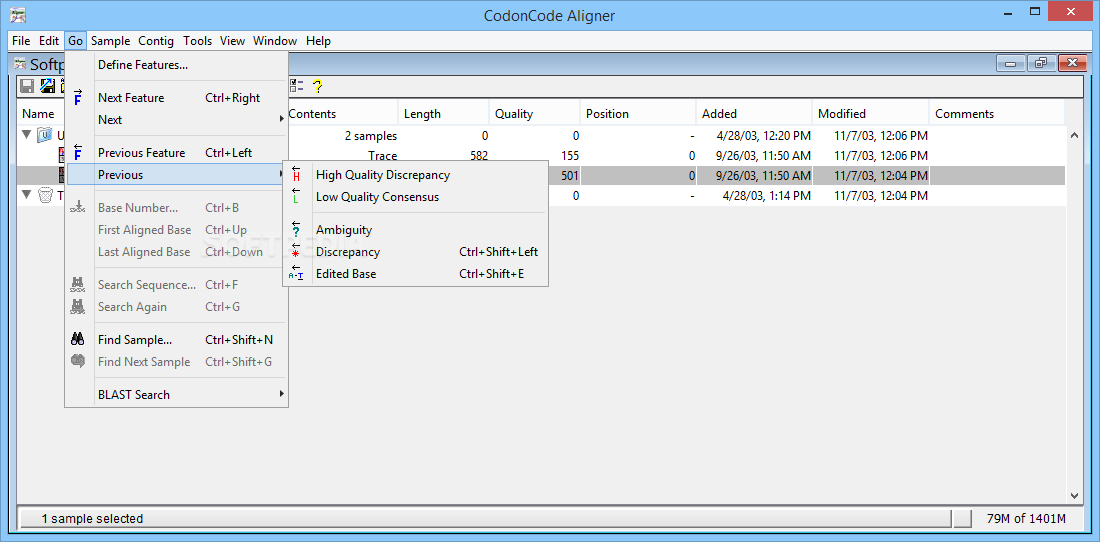Choose Low Quality Consensus from the submenu

pos(415,197)
